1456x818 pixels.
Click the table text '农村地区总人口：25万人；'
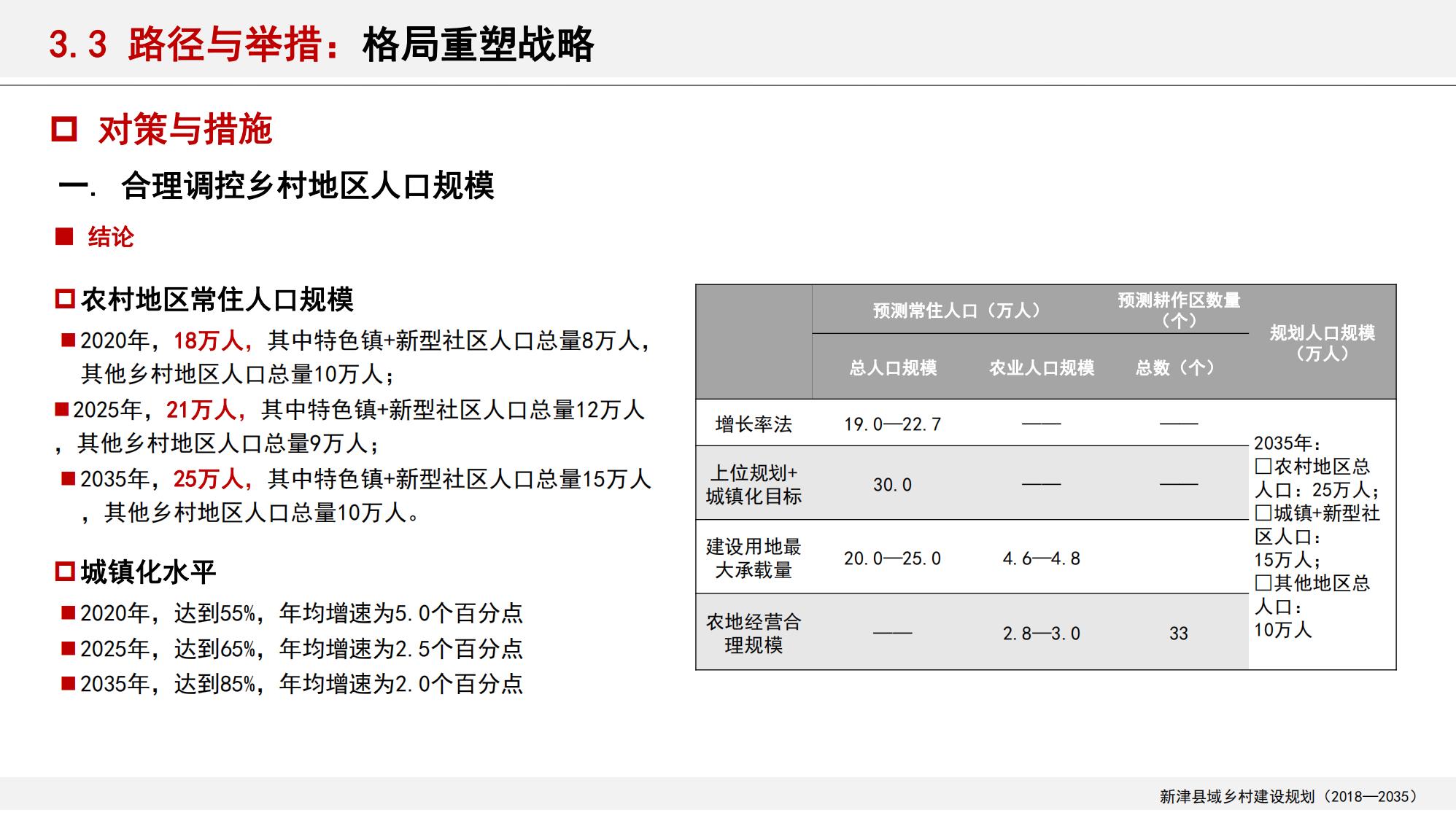[1317, 478]
